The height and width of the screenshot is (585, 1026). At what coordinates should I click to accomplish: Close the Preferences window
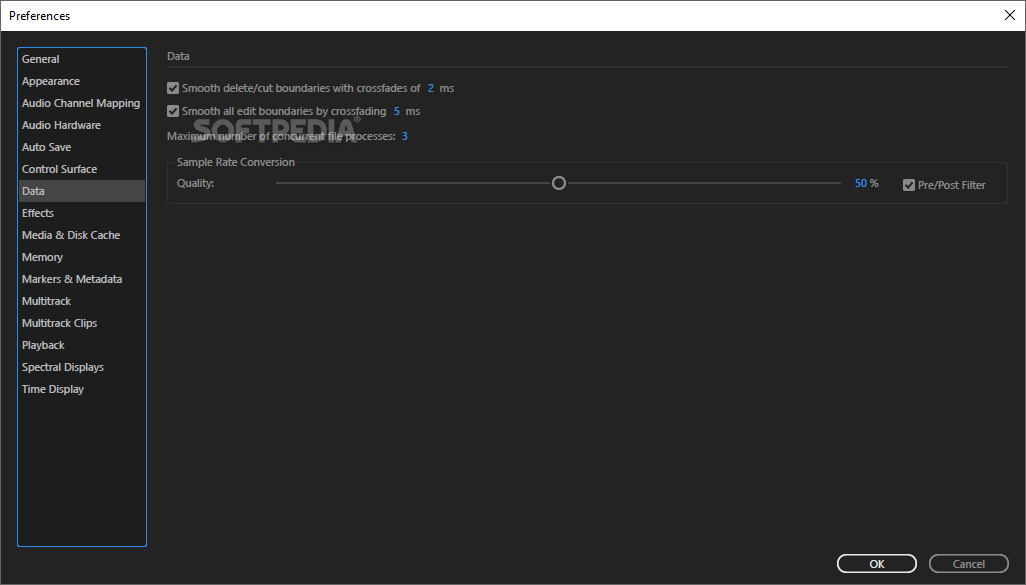(1010, 15)
